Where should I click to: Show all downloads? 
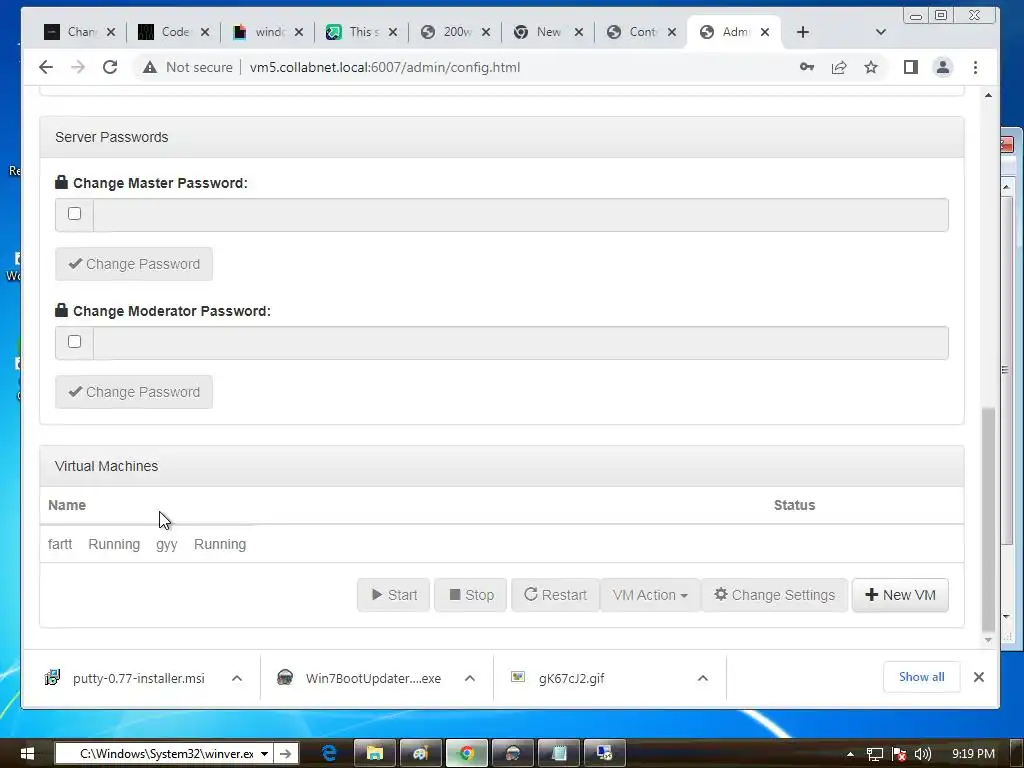point(921,677)
